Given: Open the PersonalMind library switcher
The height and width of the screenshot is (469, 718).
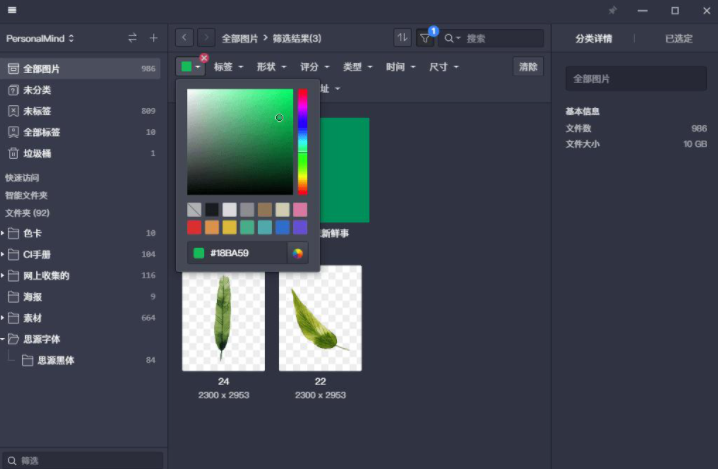Looking at the screenshot, I should (x=40, y=38).
